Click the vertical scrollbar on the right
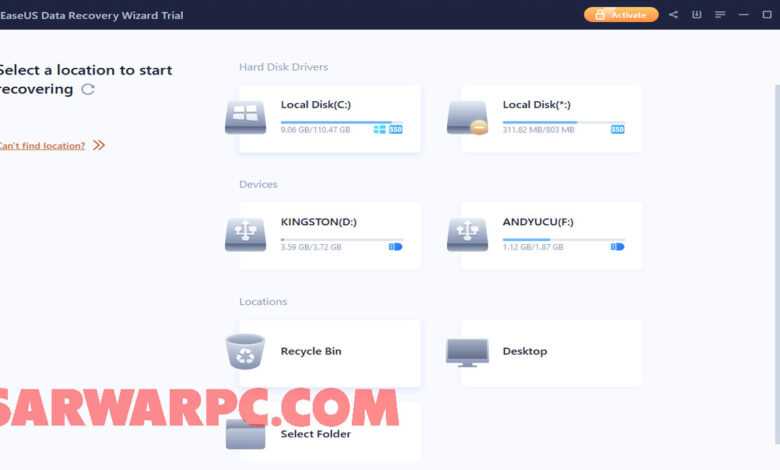Image resolution: width=780 pixels, height=470 pixels. pyautogui.click(x=777, y=264)
